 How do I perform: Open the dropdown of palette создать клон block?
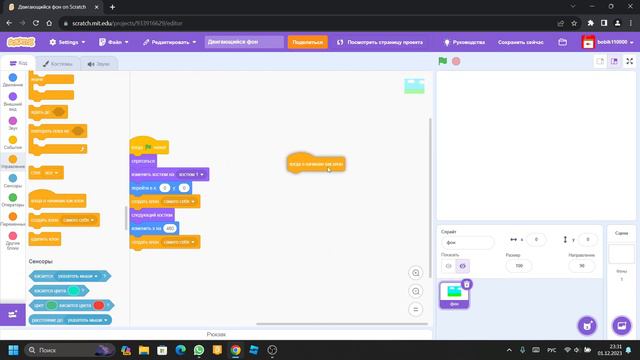[78, 220]
